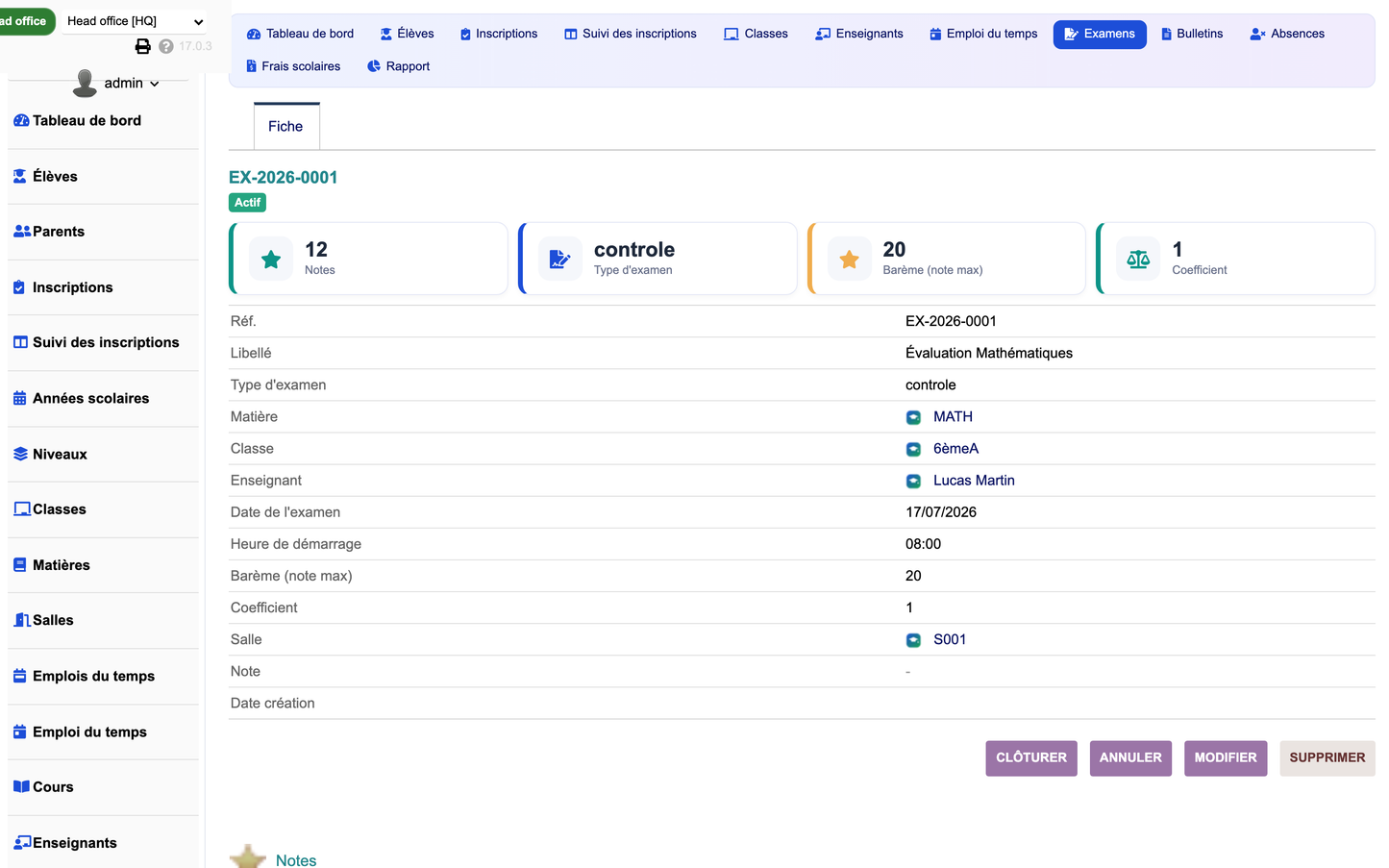
Task: Click the Matières book icon in sidebar
Action: pyautogui.click(x=20, y=565)
